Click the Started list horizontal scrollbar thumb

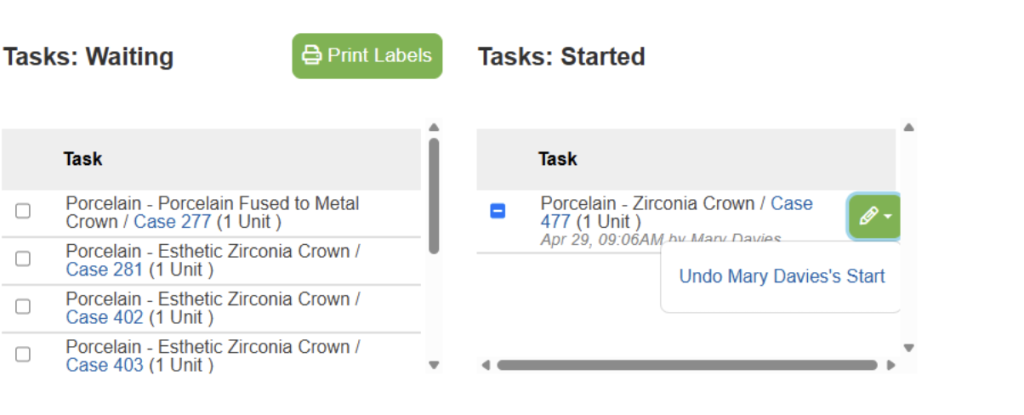click(x=686, y=365)
